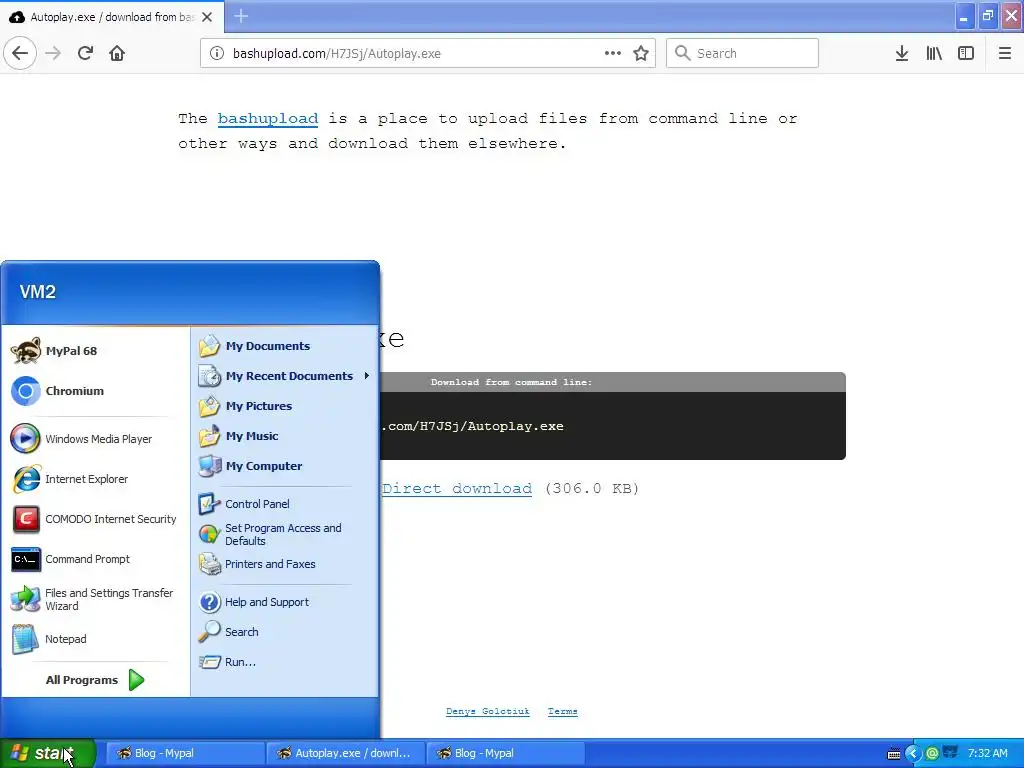Screen dimensions: 1024x768
Task: Go to the browser home page
Action: pos(117,53)
